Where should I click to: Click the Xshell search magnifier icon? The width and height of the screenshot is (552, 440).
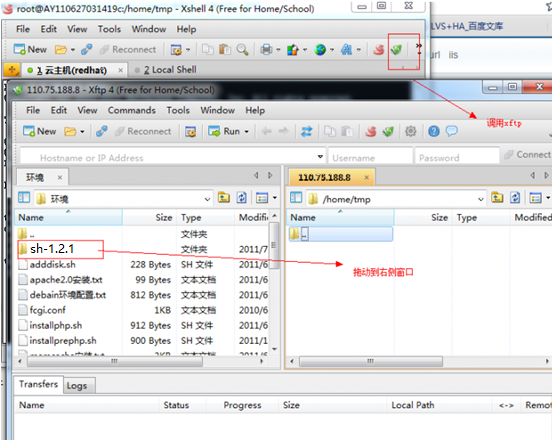coord(242,50)
